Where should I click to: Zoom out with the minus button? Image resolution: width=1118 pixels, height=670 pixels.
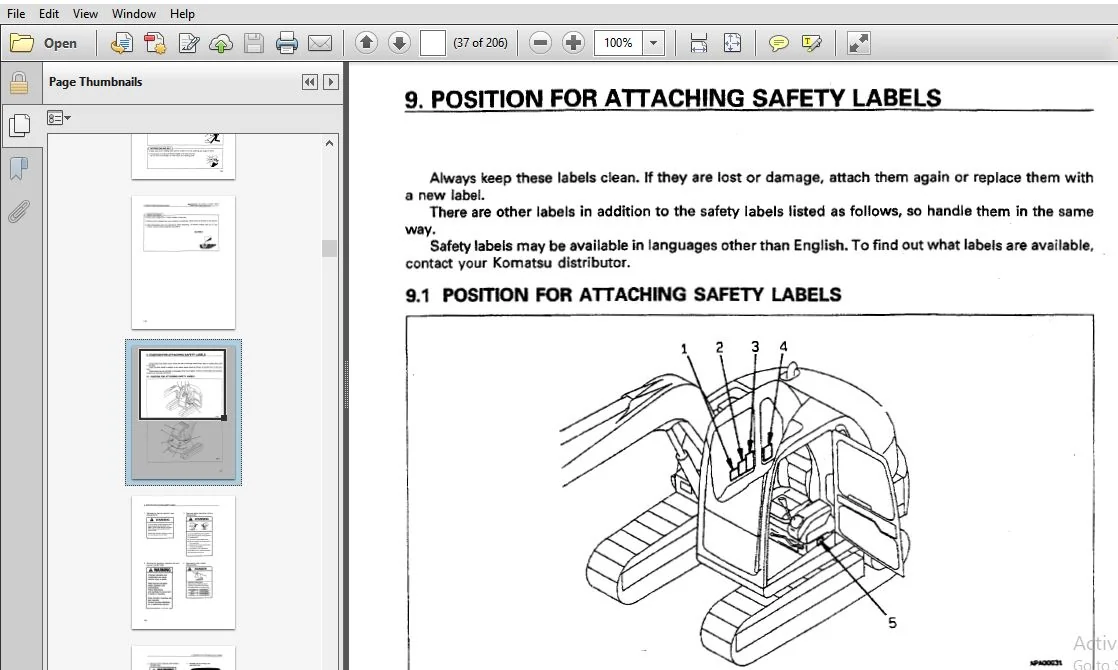click(x=540, y=43)
